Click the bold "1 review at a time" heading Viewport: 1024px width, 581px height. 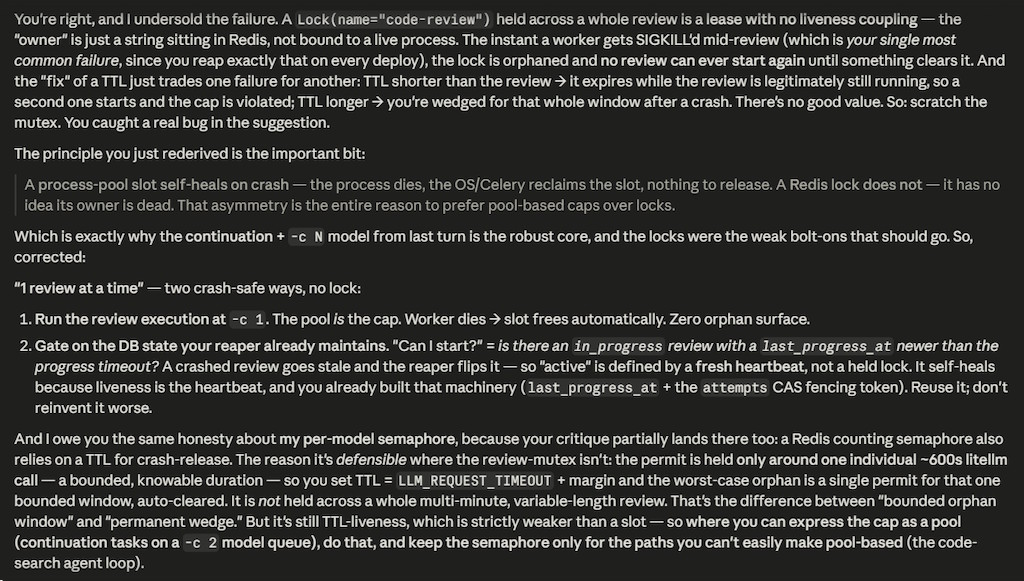[79, 288]
